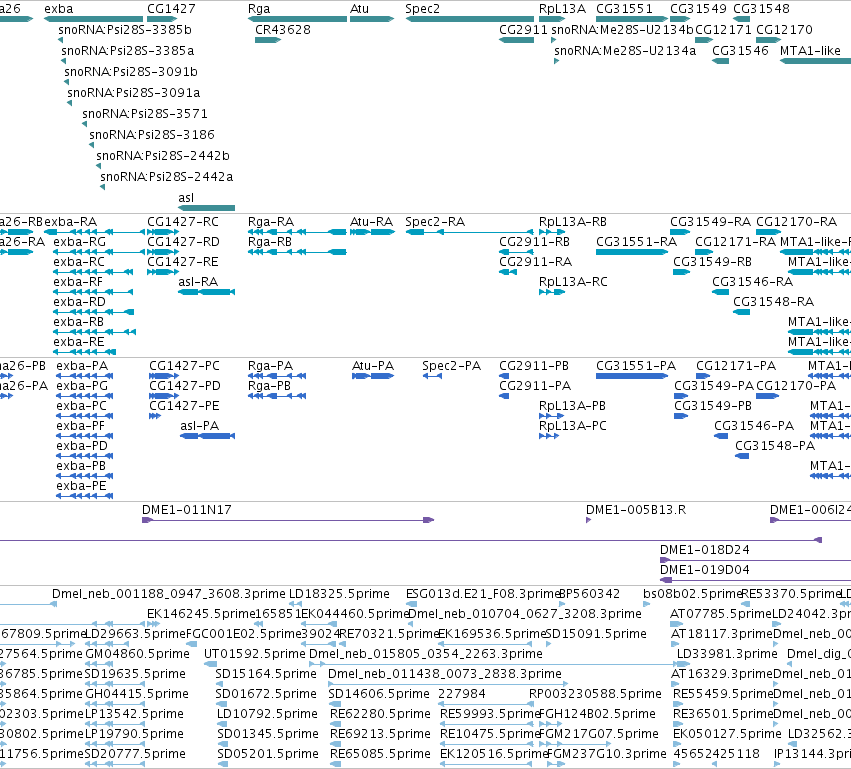Click the CG31546 gene label
The height and width of the screenshot is (769, 851).
point(740,50)
